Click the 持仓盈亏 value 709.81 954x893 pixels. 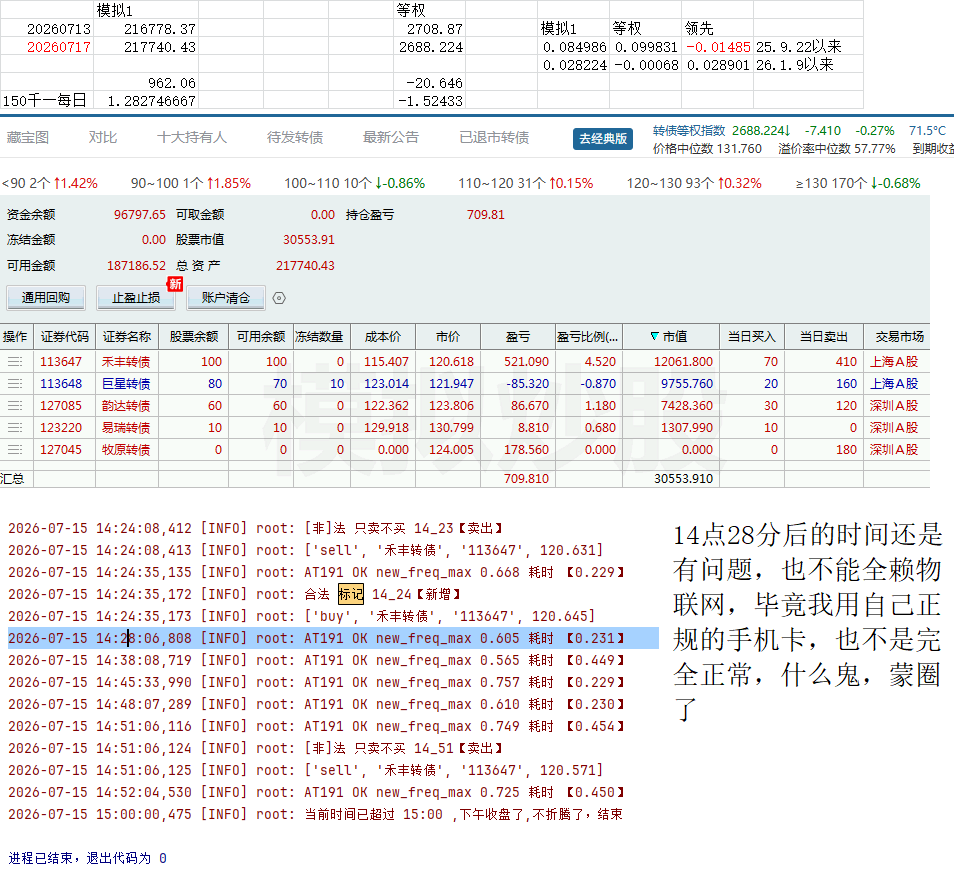click(486, 215)
